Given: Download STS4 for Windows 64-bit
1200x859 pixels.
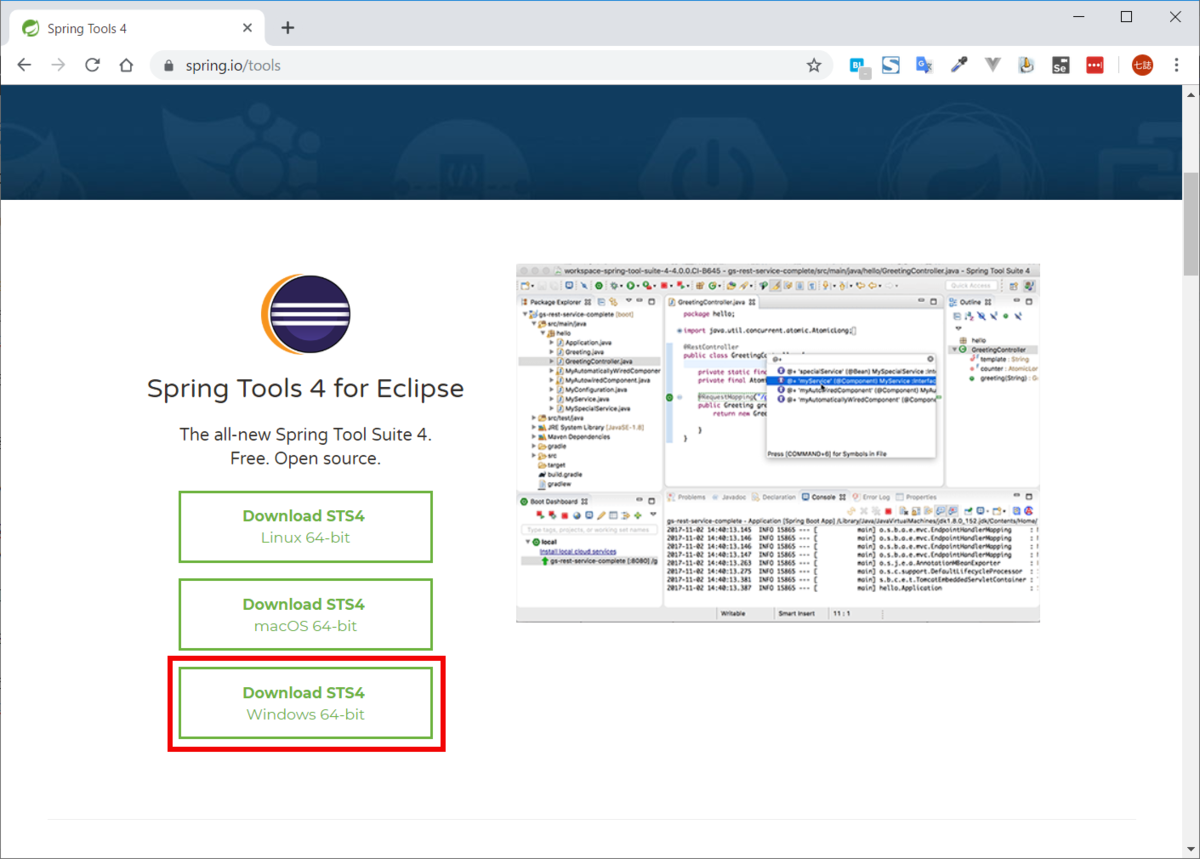Looking at the screenshot, I should 305,703.
